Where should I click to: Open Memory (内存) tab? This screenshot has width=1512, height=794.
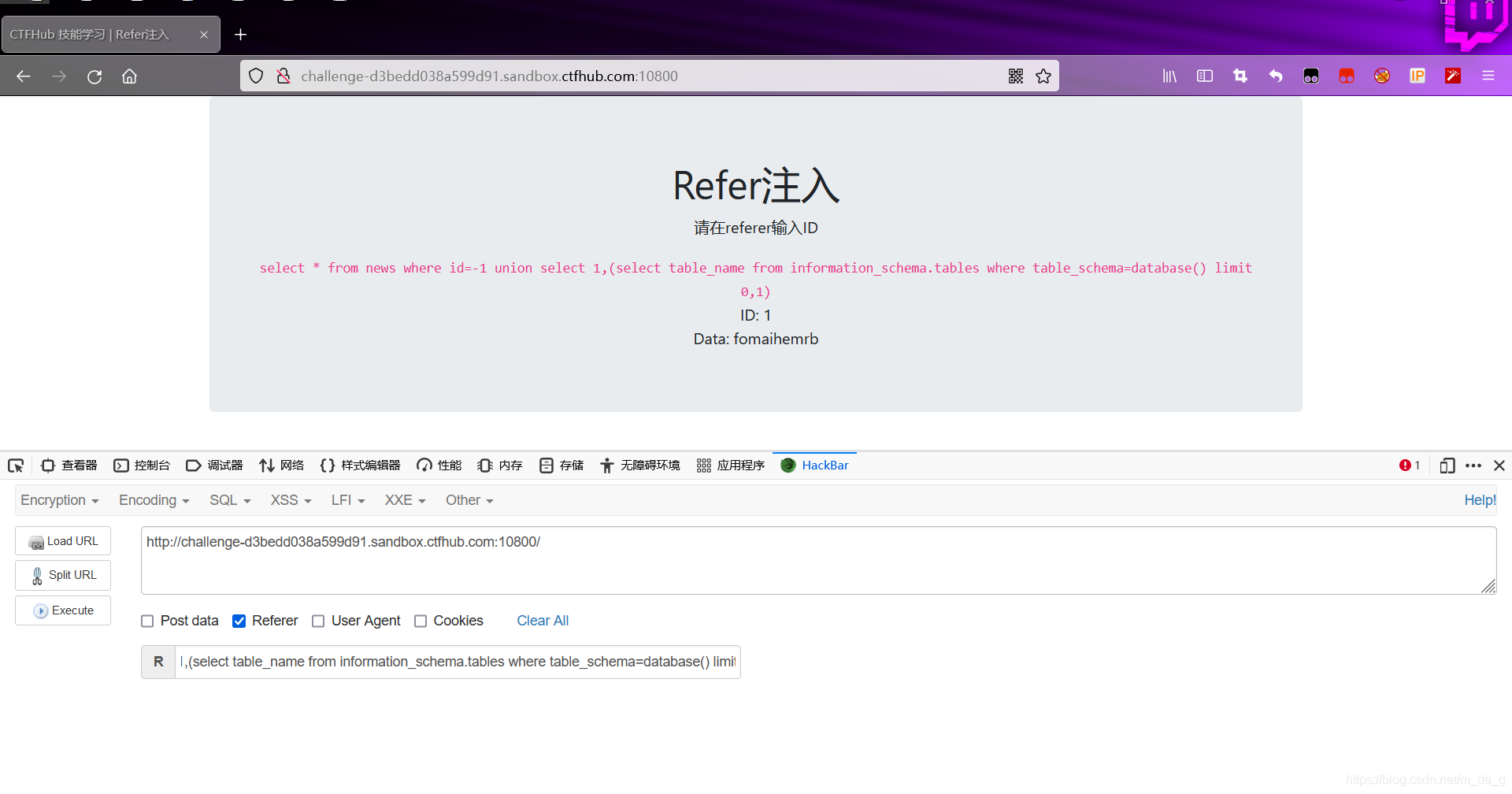500,466
